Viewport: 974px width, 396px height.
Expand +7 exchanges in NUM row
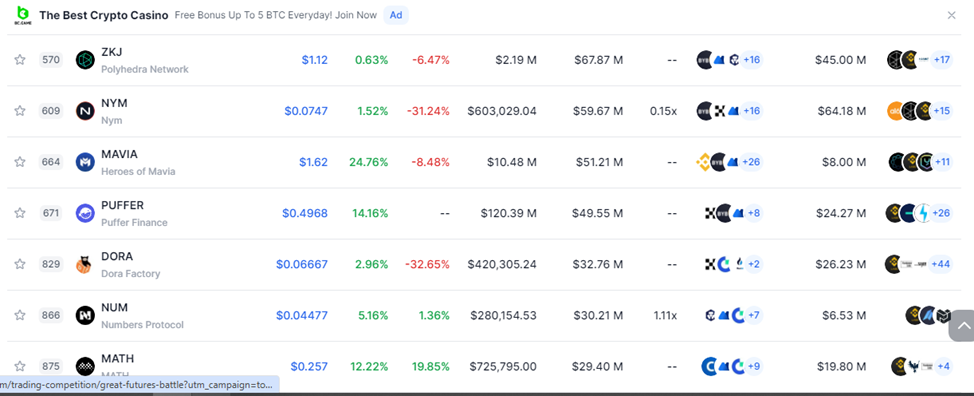pyautogui.click(x=754, y=315)
